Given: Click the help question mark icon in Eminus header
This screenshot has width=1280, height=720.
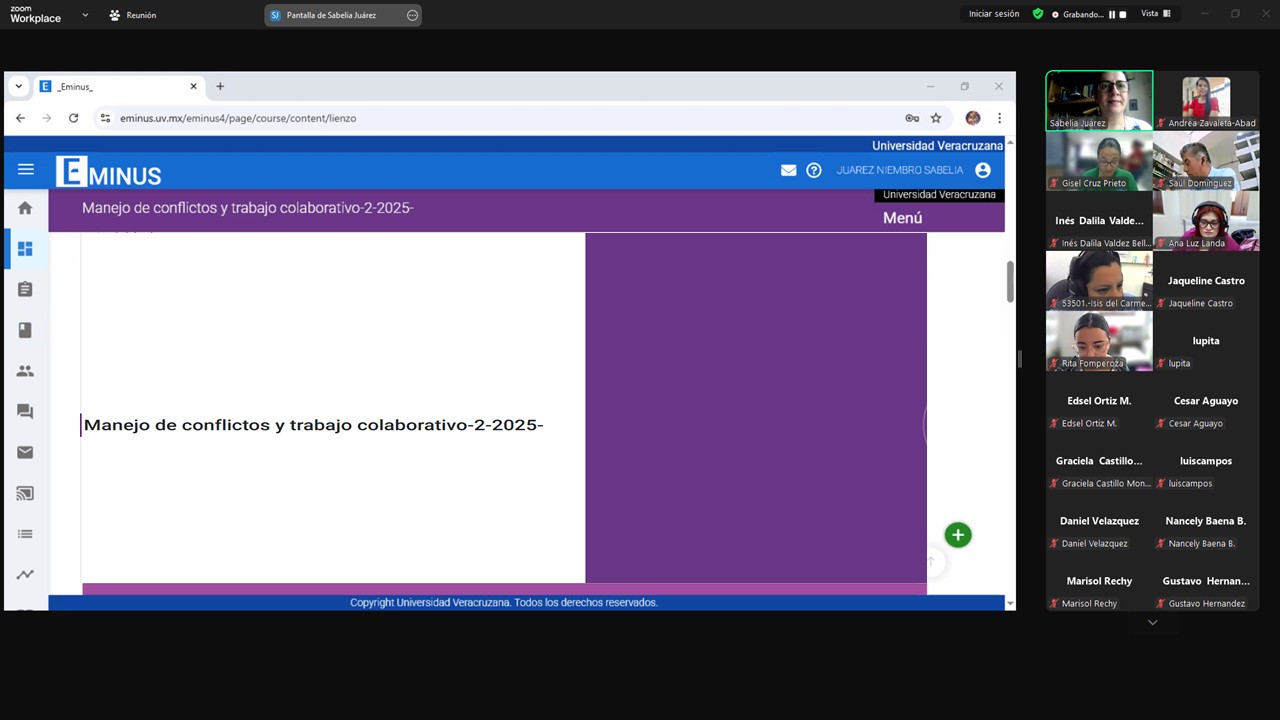Looking at the screenshot, I should (814, 170).
